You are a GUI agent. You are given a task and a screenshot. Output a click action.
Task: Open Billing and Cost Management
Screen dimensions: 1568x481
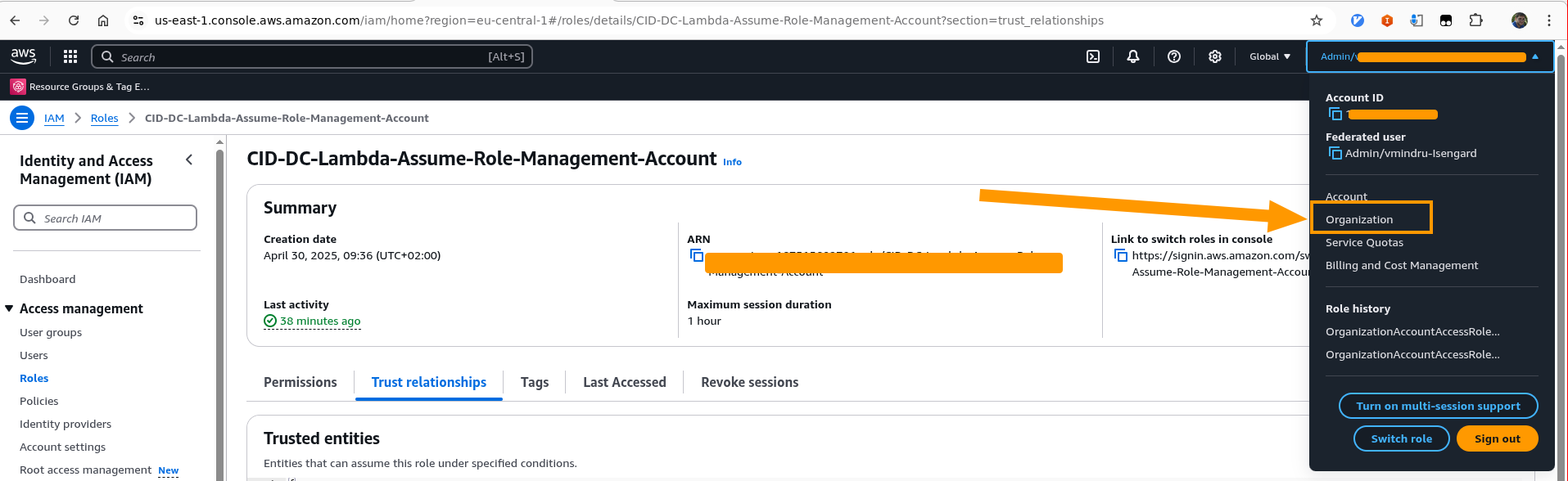tap(1402, 265)
